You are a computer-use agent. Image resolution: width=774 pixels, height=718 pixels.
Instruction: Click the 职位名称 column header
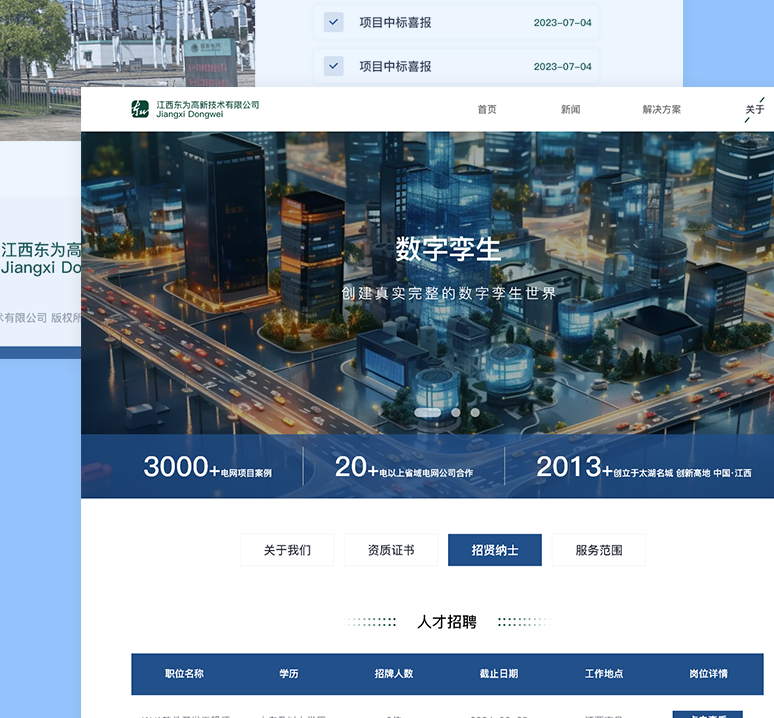click(x=184, y=674)
